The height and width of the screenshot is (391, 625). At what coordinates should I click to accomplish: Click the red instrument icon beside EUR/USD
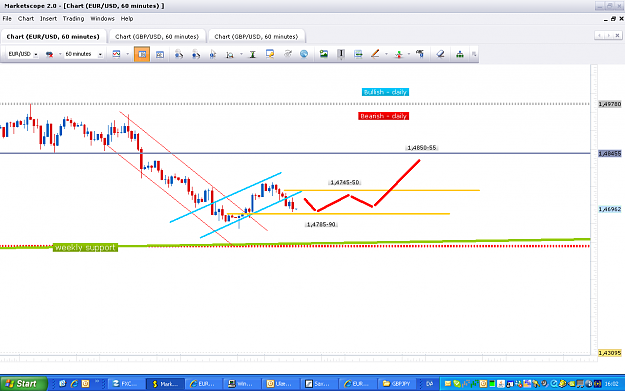(x=49, y=54)
